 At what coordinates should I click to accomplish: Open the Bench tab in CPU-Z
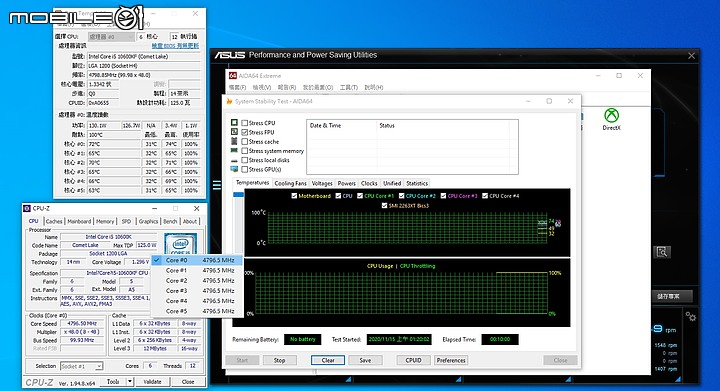[170, 221]
